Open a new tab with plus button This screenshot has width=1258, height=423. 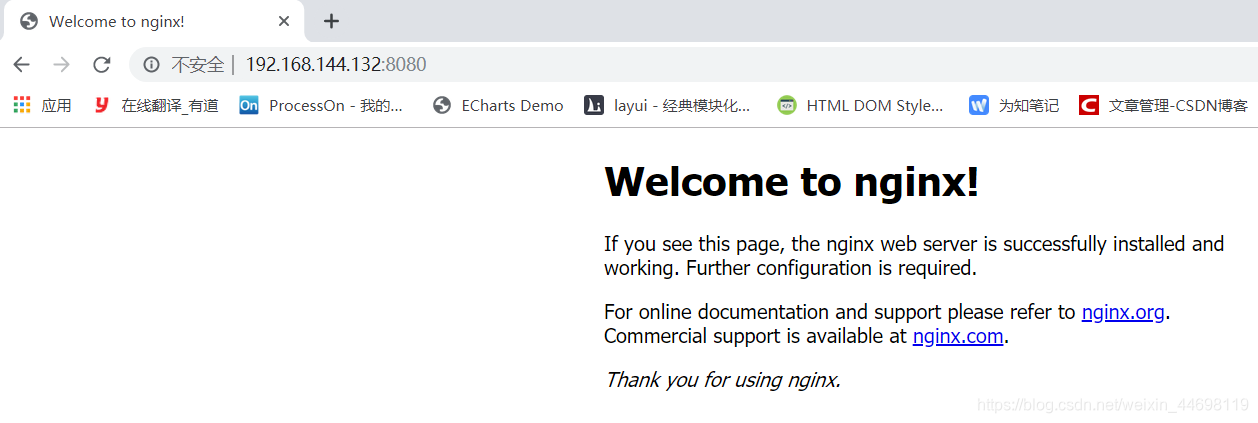tap(331, 21)
